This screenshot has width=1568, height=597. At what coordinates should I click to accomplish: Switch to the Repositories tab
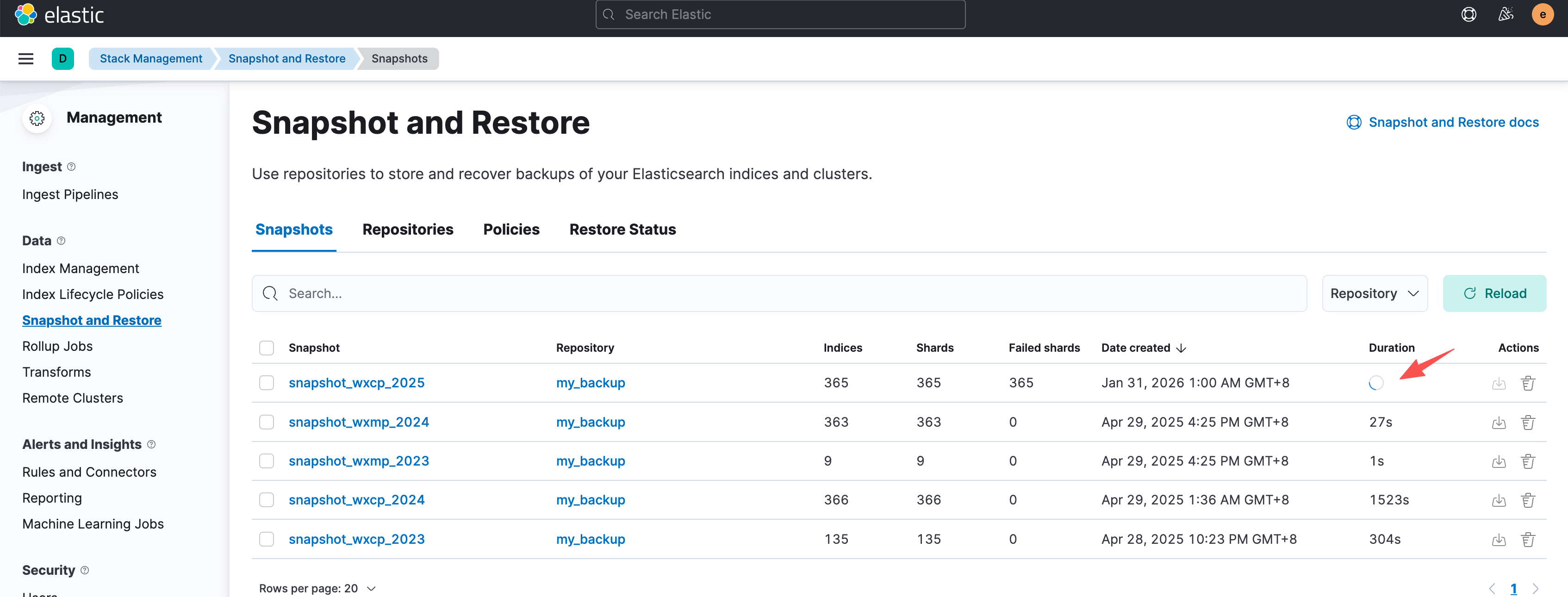pyautogui.click(x=407, y=230)
